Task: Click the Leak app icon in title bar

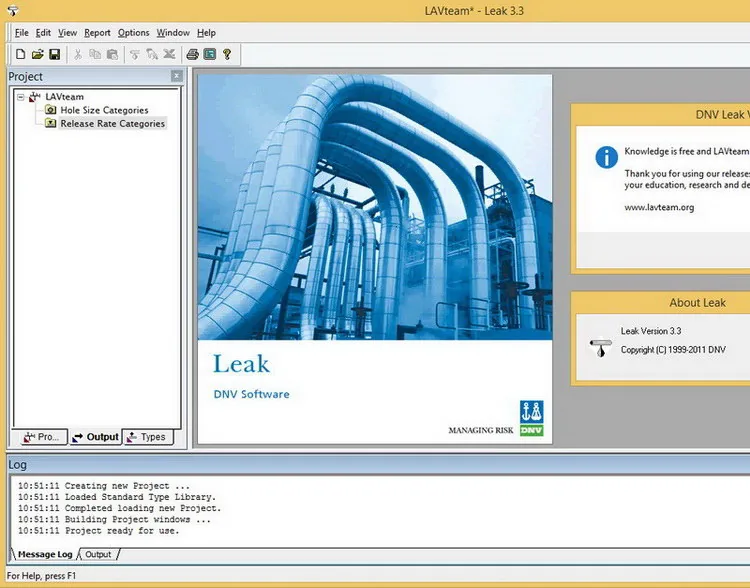Action: pos(13,11)
